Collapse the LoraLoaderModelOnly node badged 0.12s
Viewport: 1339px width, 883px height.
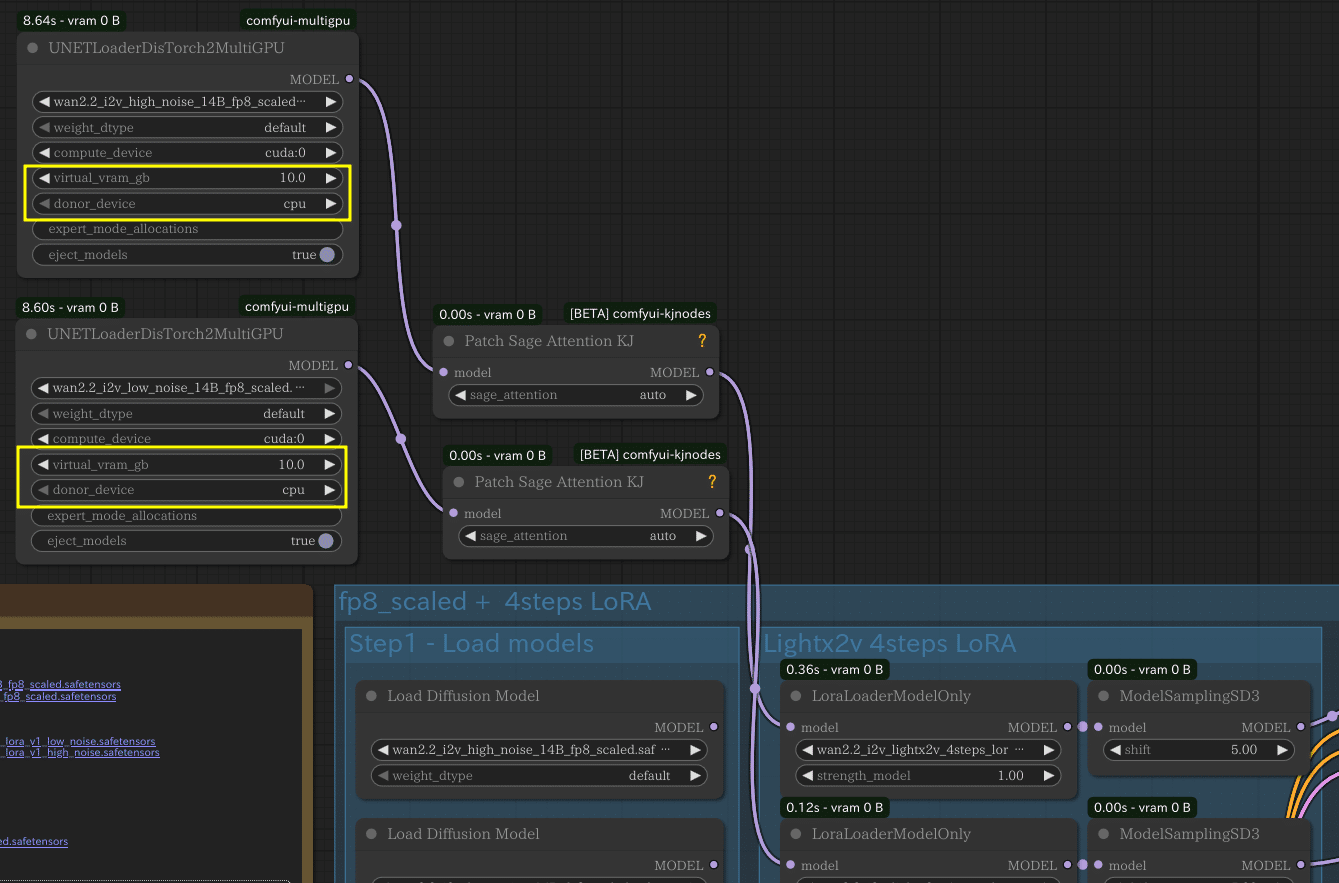pyautogui.click(x=797, y=834)
